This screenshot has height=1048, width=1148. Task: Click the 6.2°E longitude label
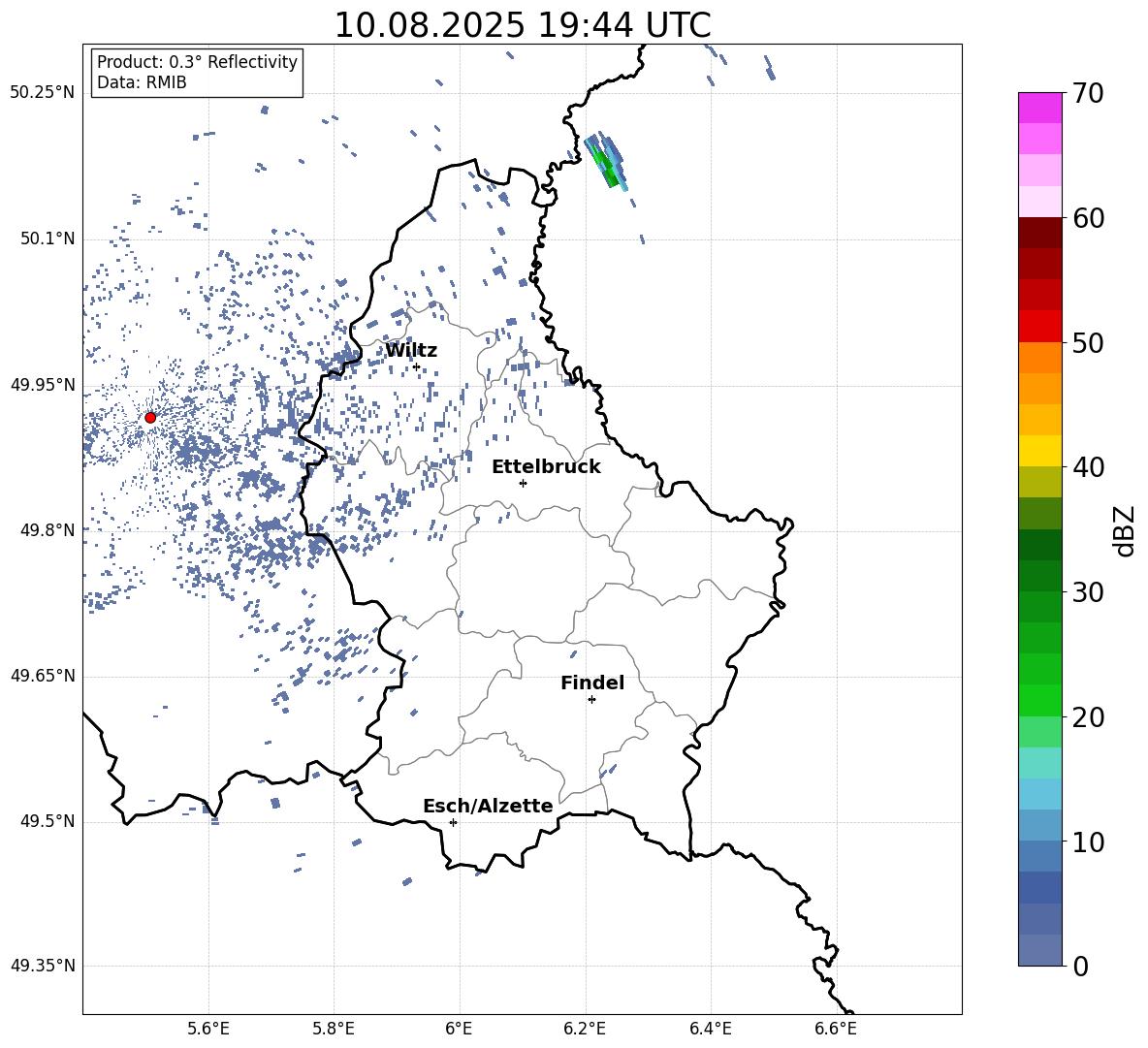pyautogui.click(x=585, y=1029)
